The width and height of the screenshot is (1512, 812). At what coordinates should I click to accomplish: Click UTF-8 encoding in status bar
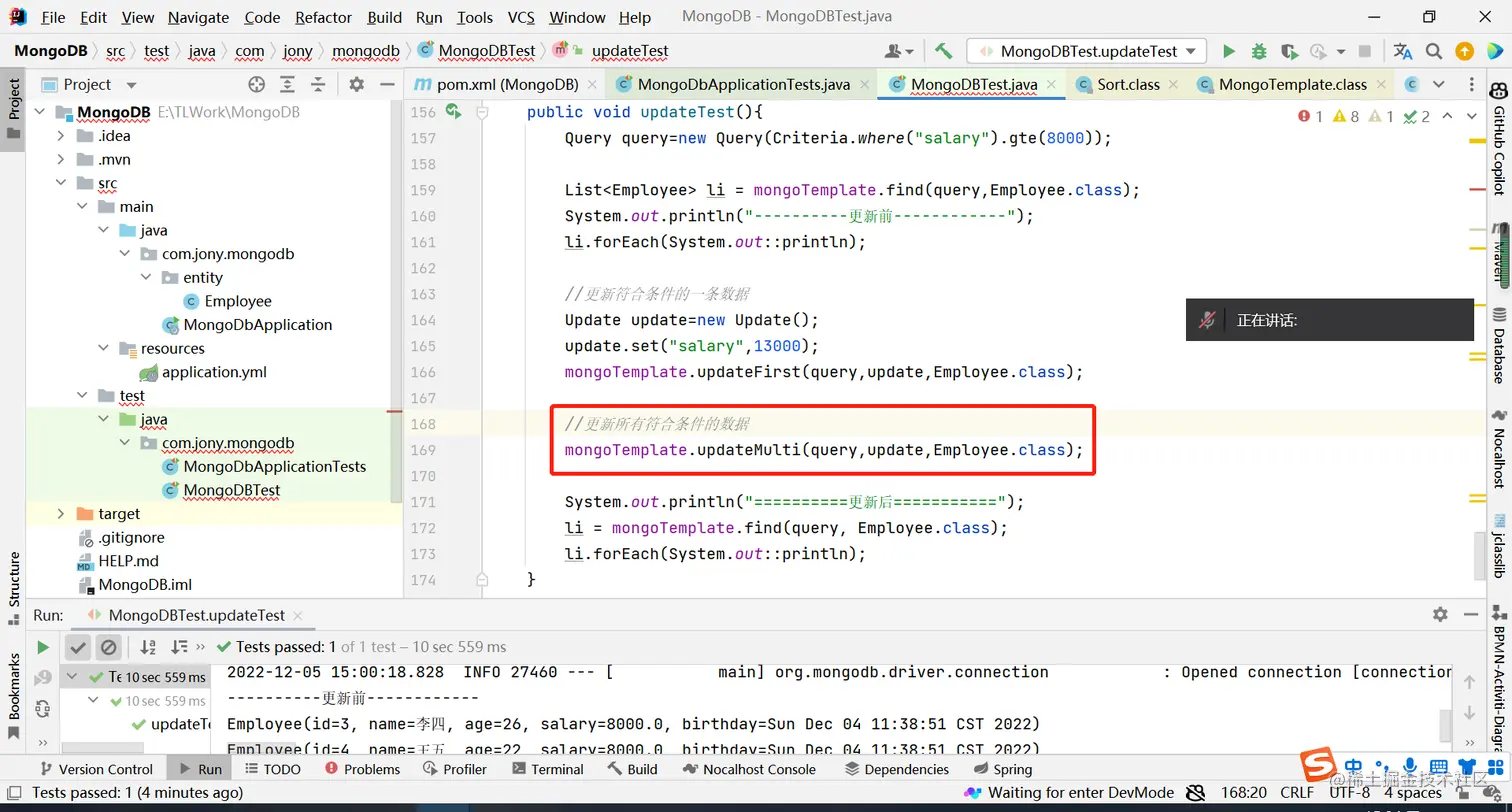(x=1349, y=793)
